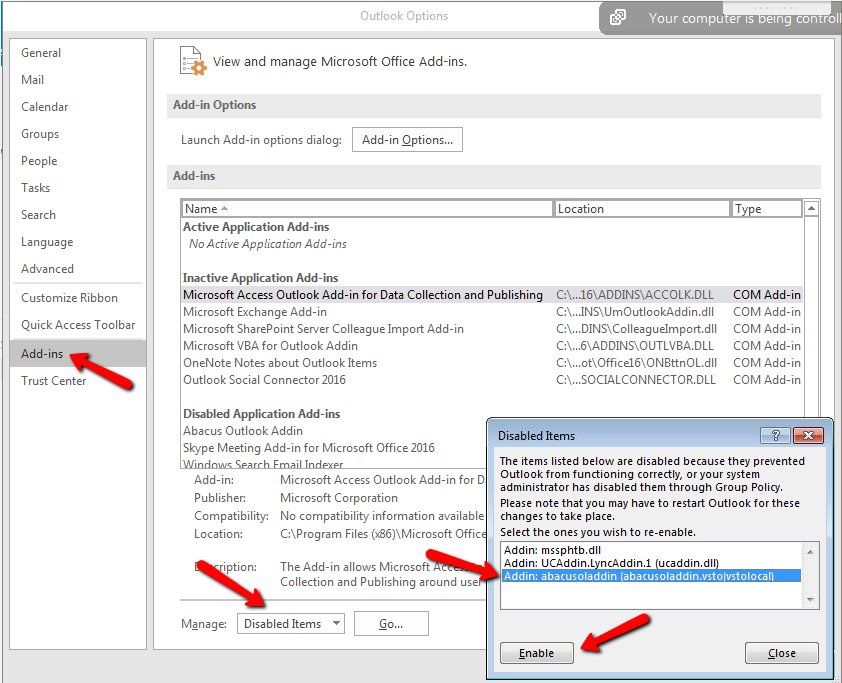This screenshot has width=842, height=683.
Task: Select Addin: UCAddin.LyncAddin.1 entry
Action: (x=651, y=563)
